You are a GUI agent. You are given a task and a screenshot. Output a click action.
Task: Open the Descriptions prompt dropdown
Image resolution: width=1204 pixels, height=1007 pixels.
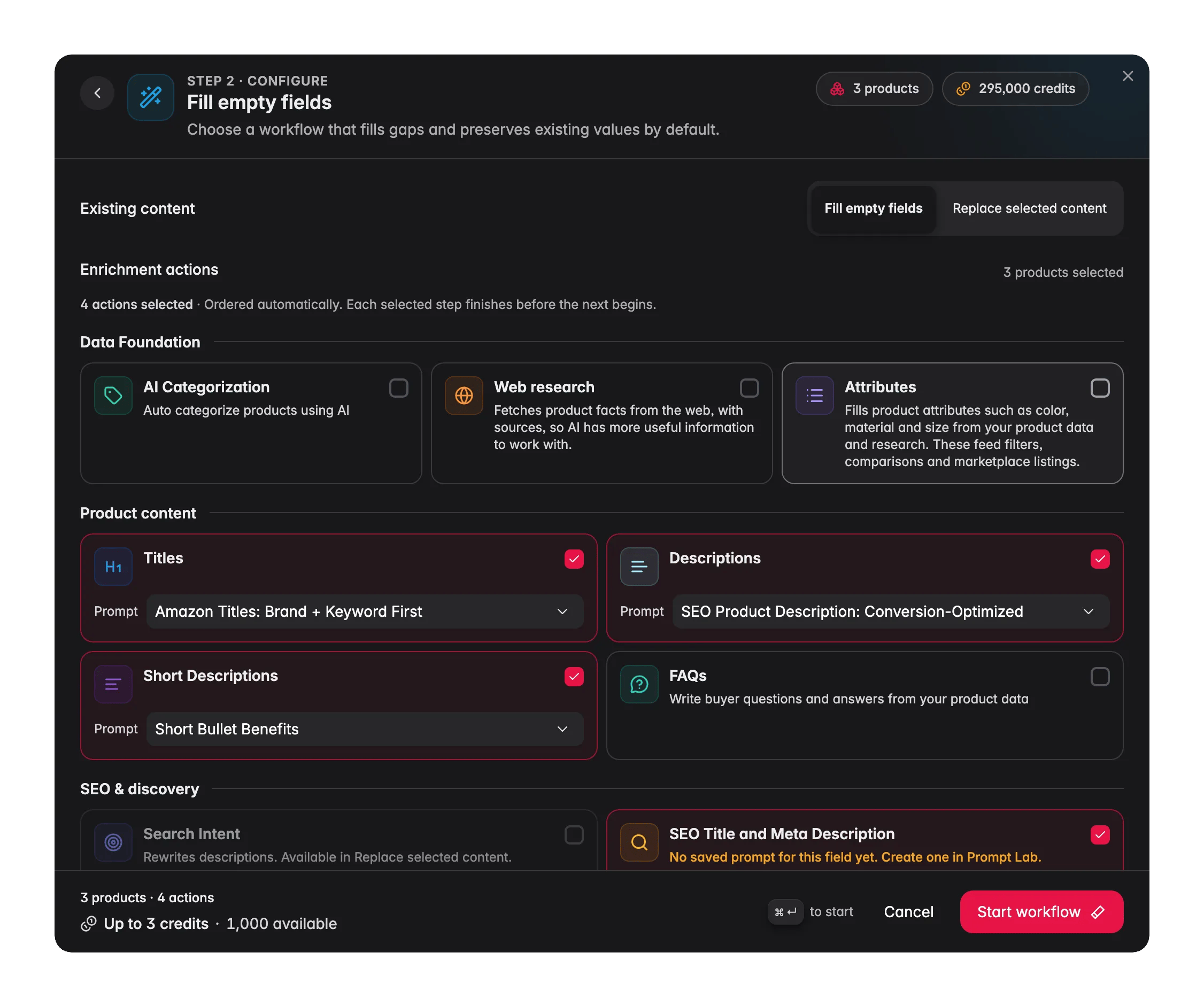pos(890,611)
